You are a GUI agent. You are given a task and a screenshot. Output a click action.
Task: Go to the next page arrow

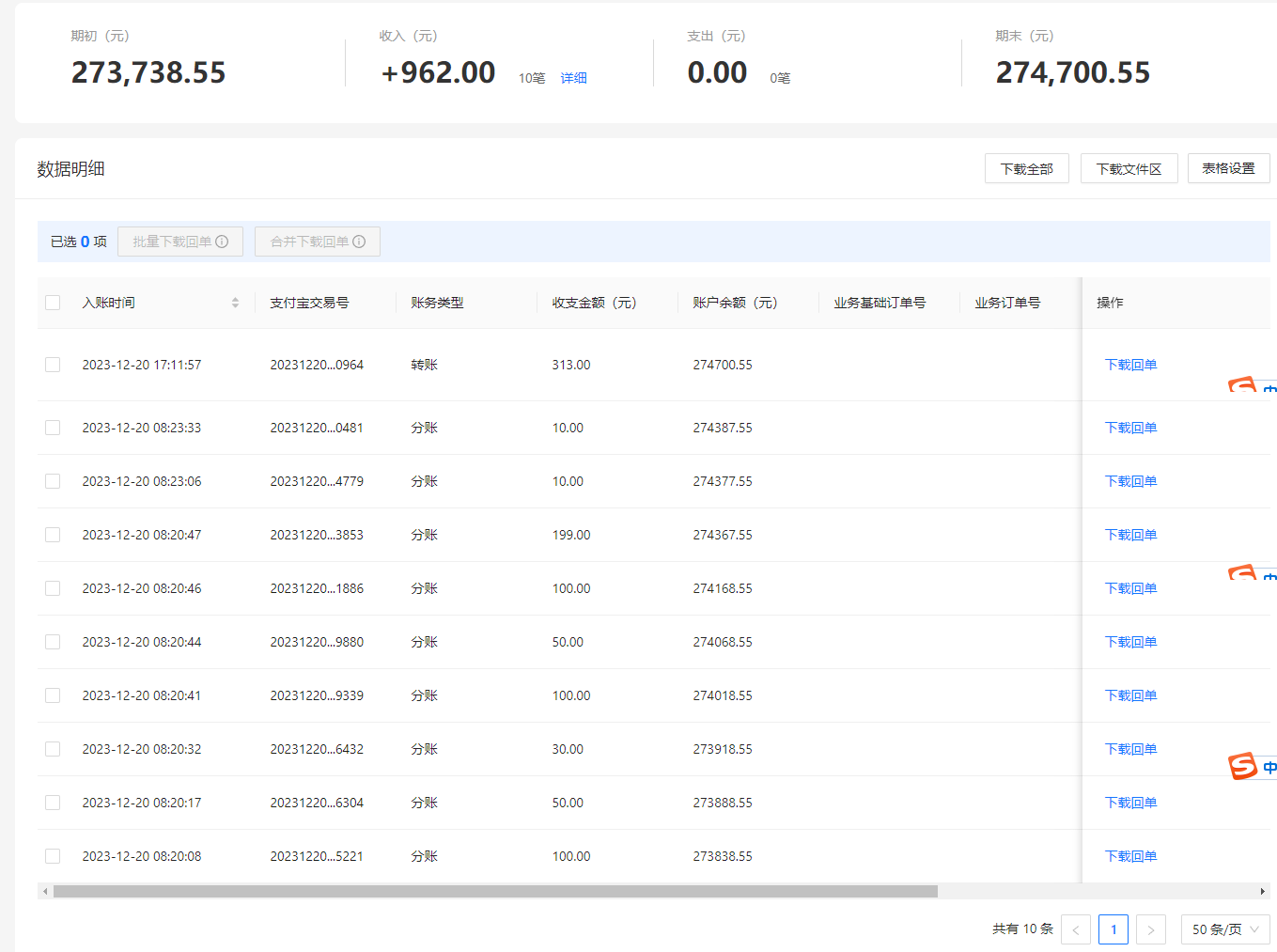point(1151,929)
